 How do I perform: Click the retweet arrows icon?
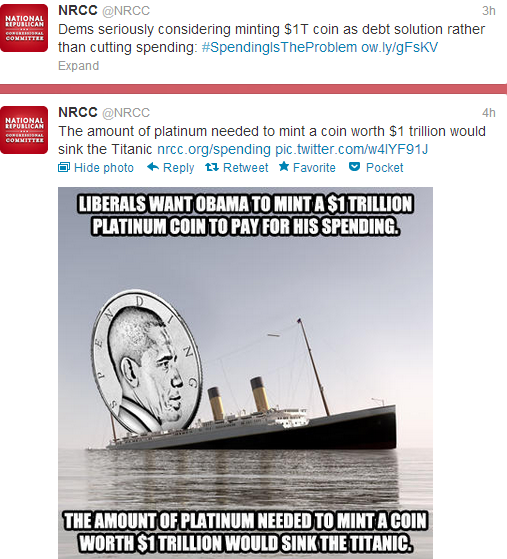(x=212, y=167)
